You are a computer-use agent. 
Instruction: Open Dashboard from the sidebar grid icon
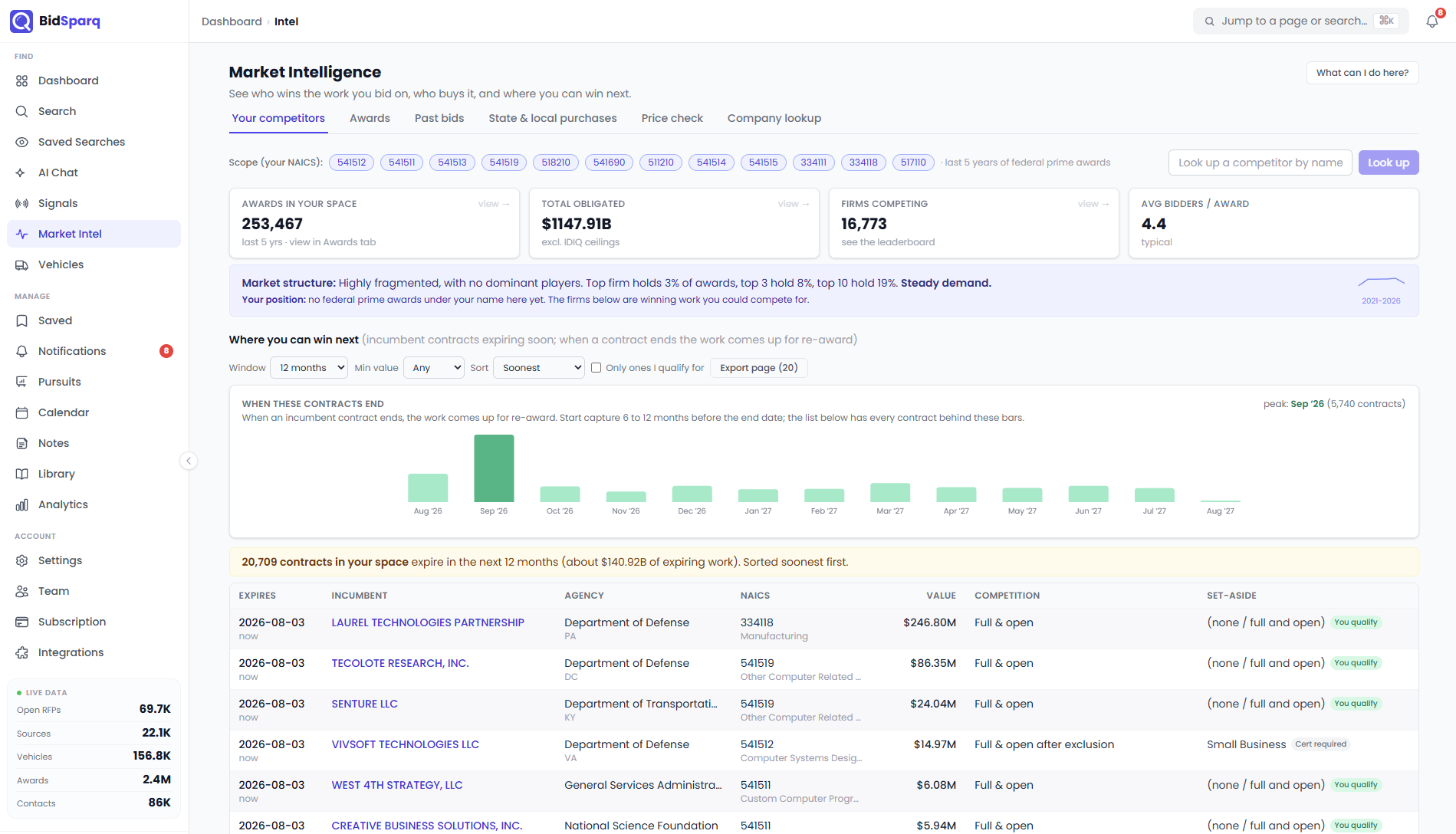[x=21, y=80]
